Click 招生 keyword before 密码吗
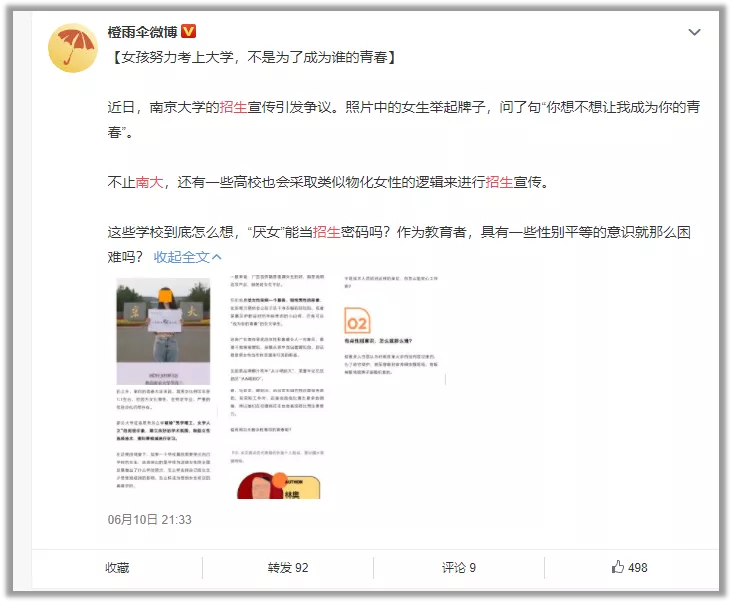This screenshot has height=603, width=732. [x=327, y=232]
